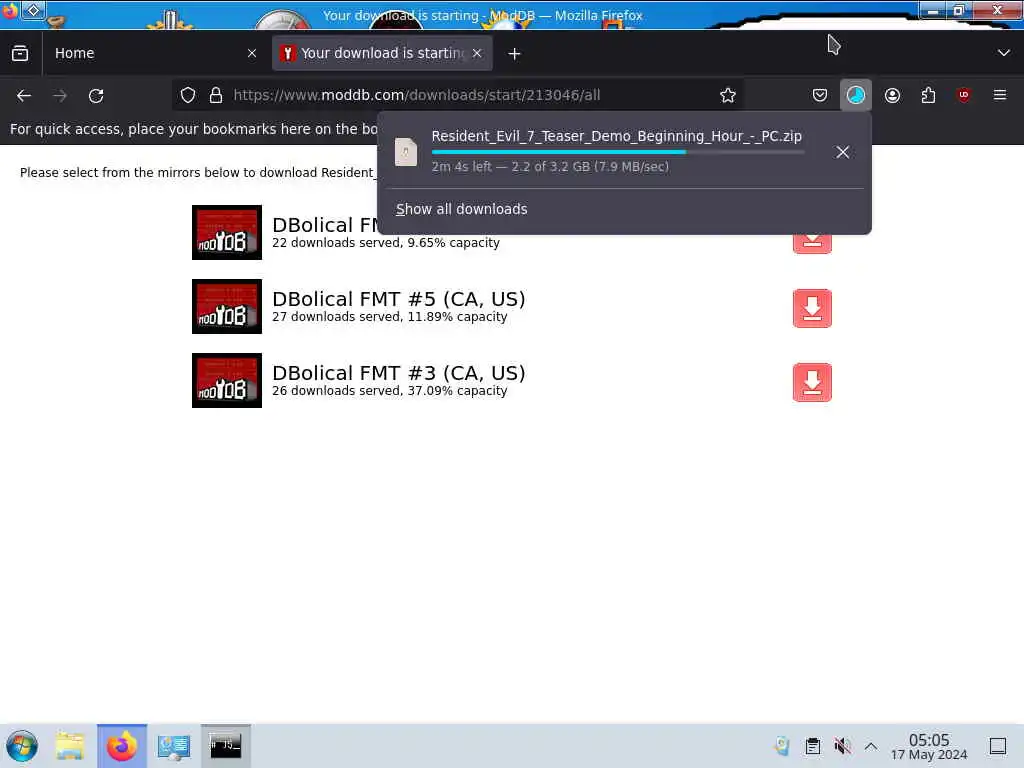The width and height of the screenshot is (1024, 768).
Task: Save page to Pocket
Action: click(x=820, y=95)
